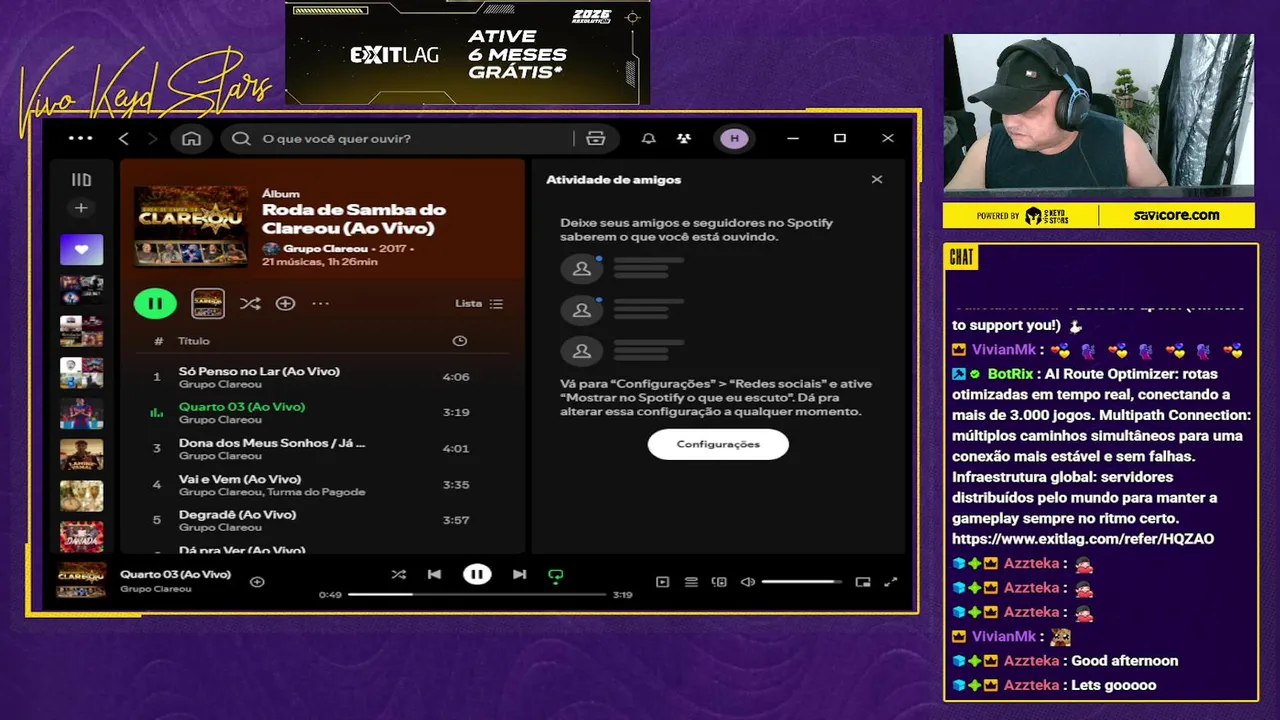Open more options for the album
This screenshot has width=1280, height=720.
pyautogui.click(x=320, y=303)
